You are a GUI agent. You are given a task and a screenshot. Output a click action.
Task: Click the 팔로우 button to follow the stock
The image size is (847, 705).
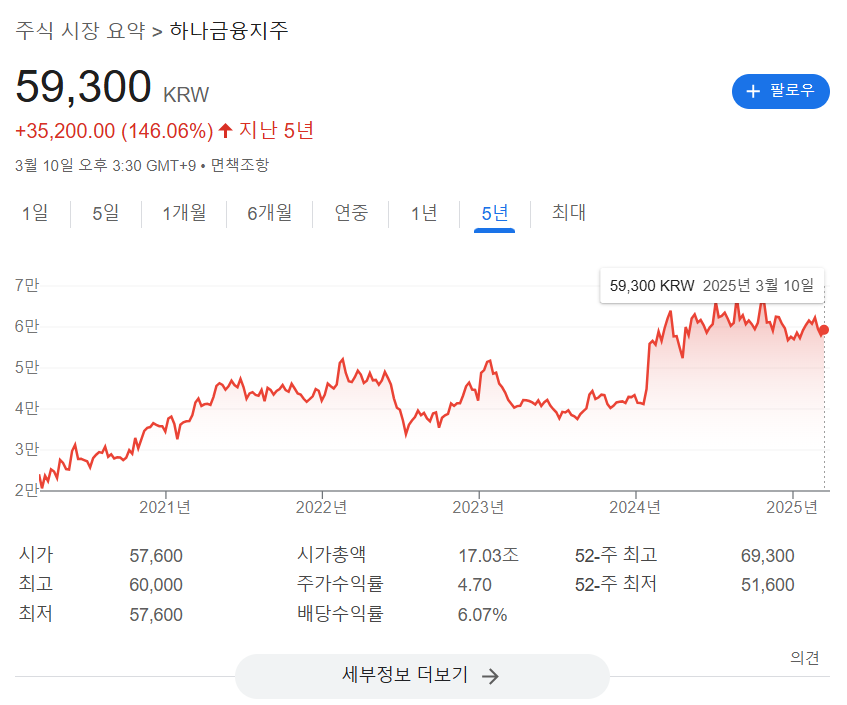tap(781, 91)
